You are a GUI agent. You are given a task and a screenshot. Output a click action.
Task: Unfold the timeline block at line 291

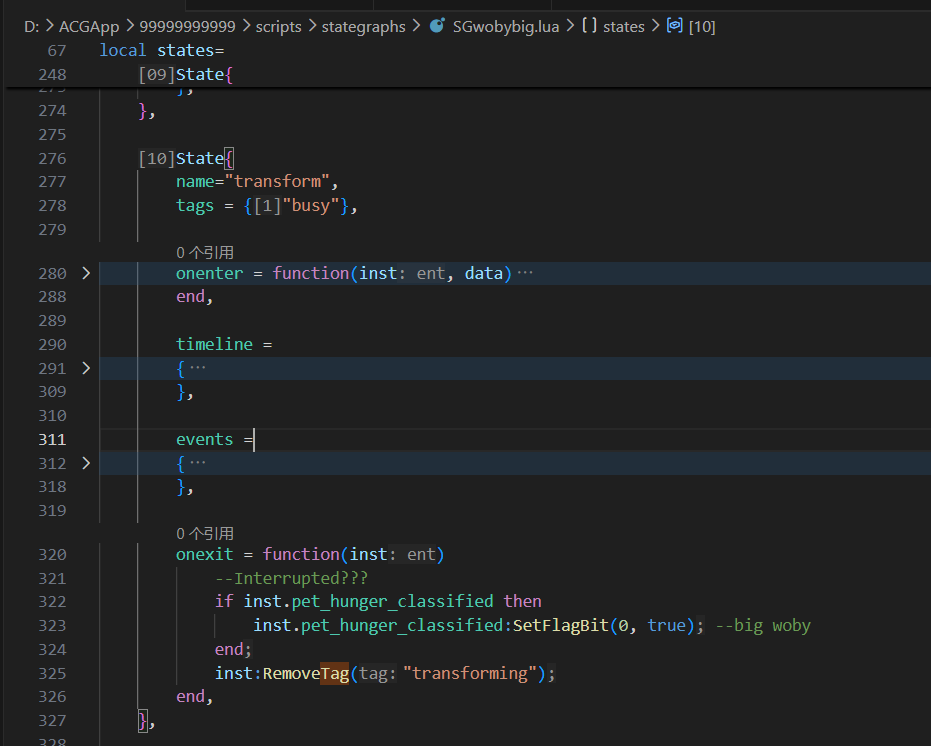coord(86,368)
